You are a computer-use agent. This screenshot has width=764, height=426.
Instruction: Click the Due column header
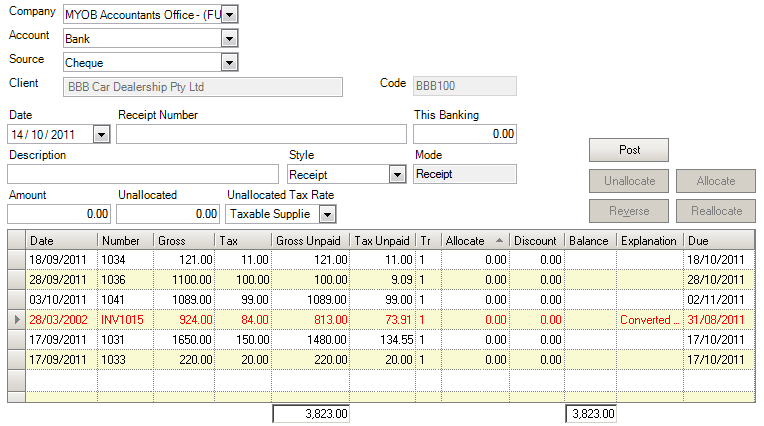coord(718,241)
